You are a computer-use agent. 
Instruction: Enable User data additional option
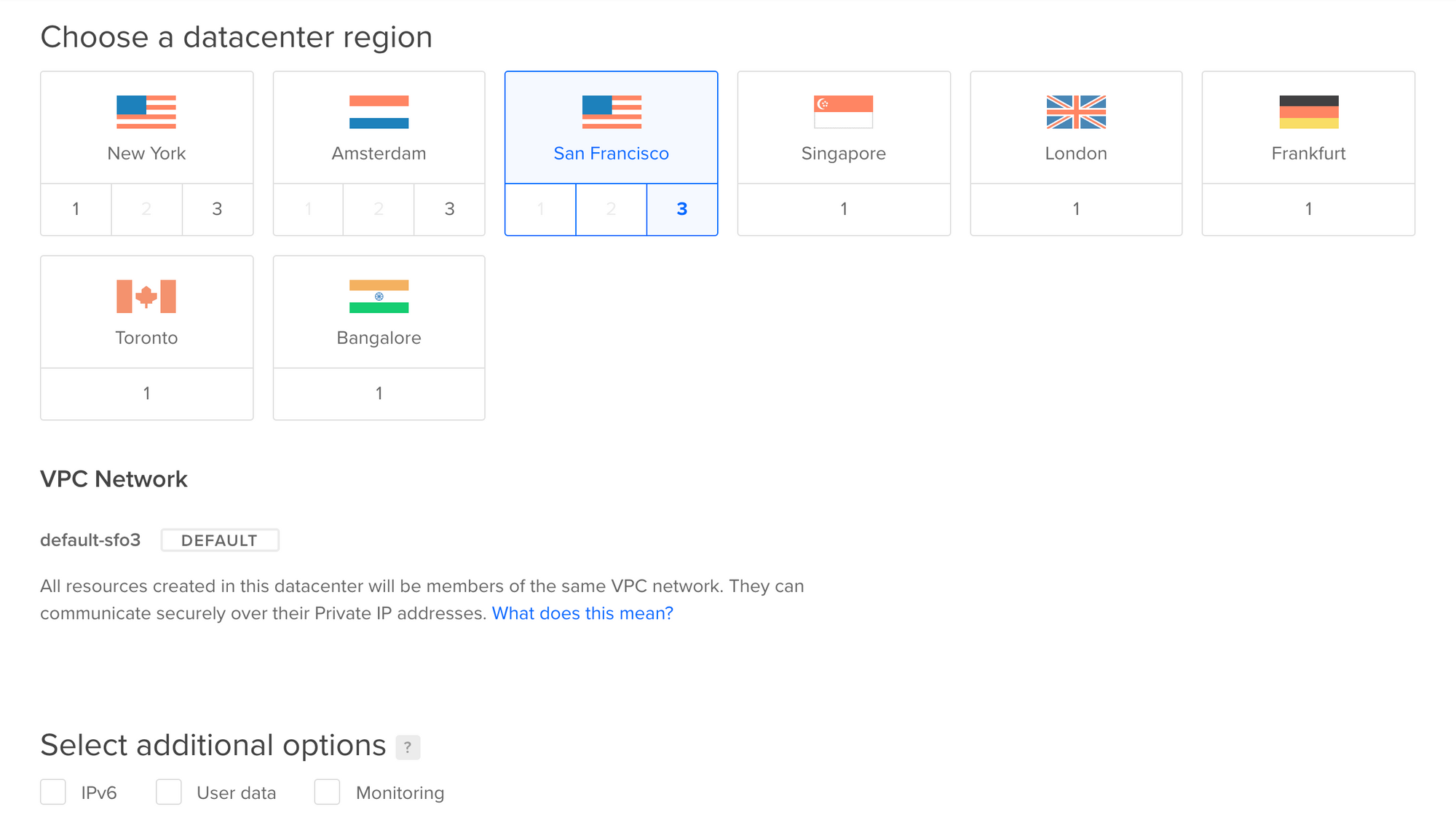168,792
